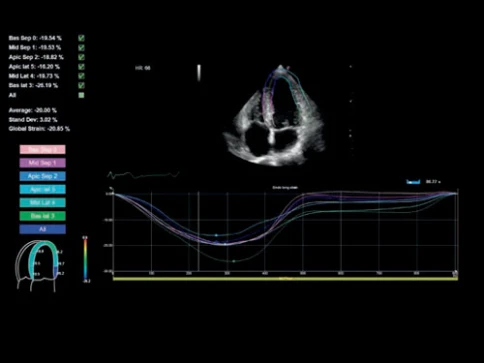The image size is (484, 363).
Task: Select the blue Apic Sep 2 button
Action: [x=43, y=176]
